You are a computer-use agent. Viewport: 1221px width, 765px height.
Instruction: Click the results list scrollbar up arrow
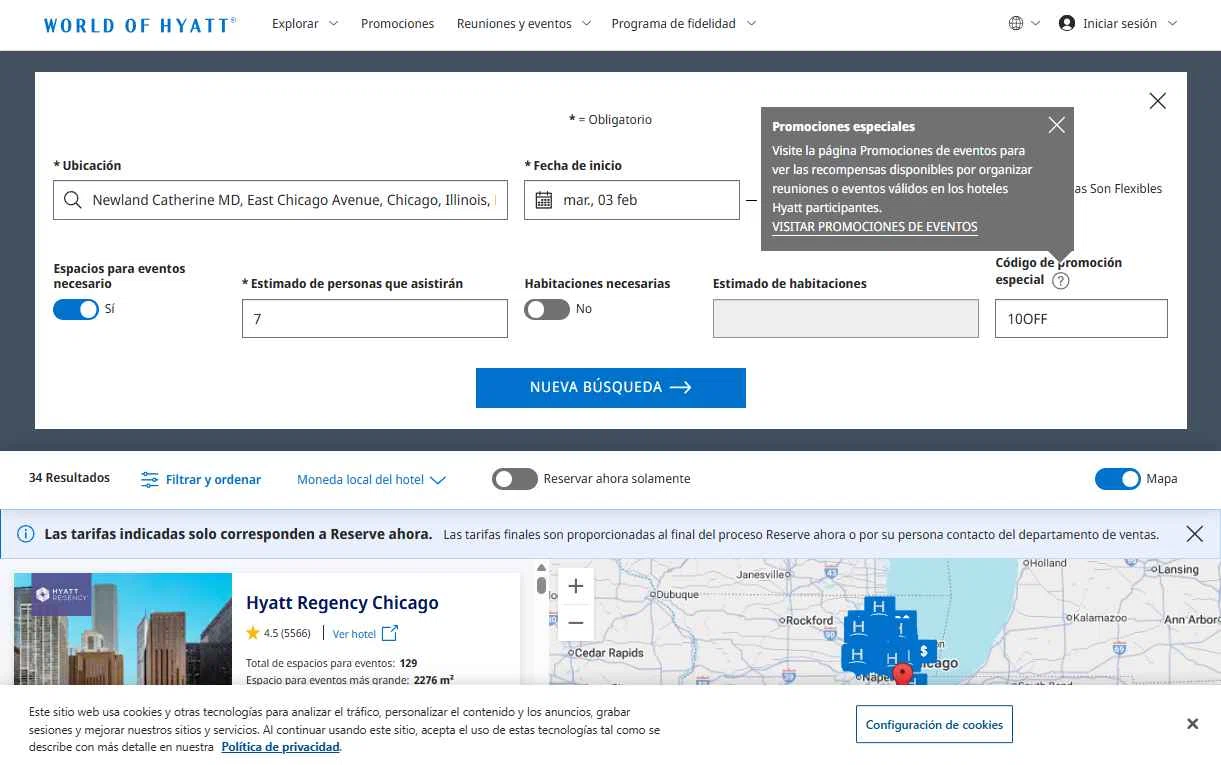[541, 568]
